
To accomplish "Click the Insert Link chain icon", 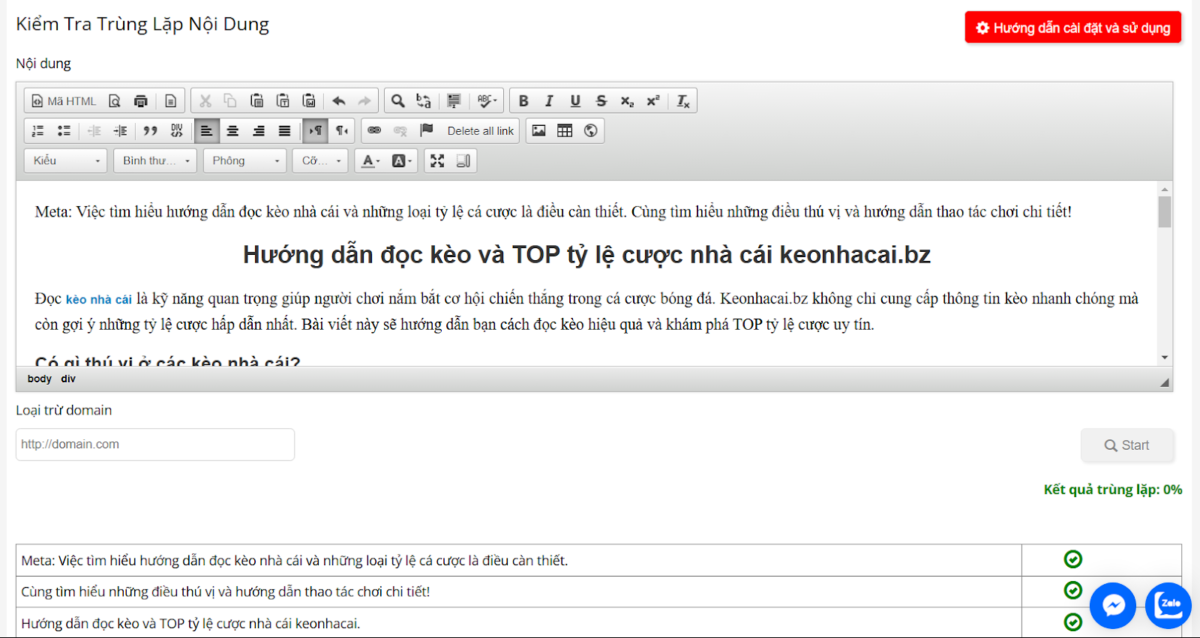I will click(375, 131).
